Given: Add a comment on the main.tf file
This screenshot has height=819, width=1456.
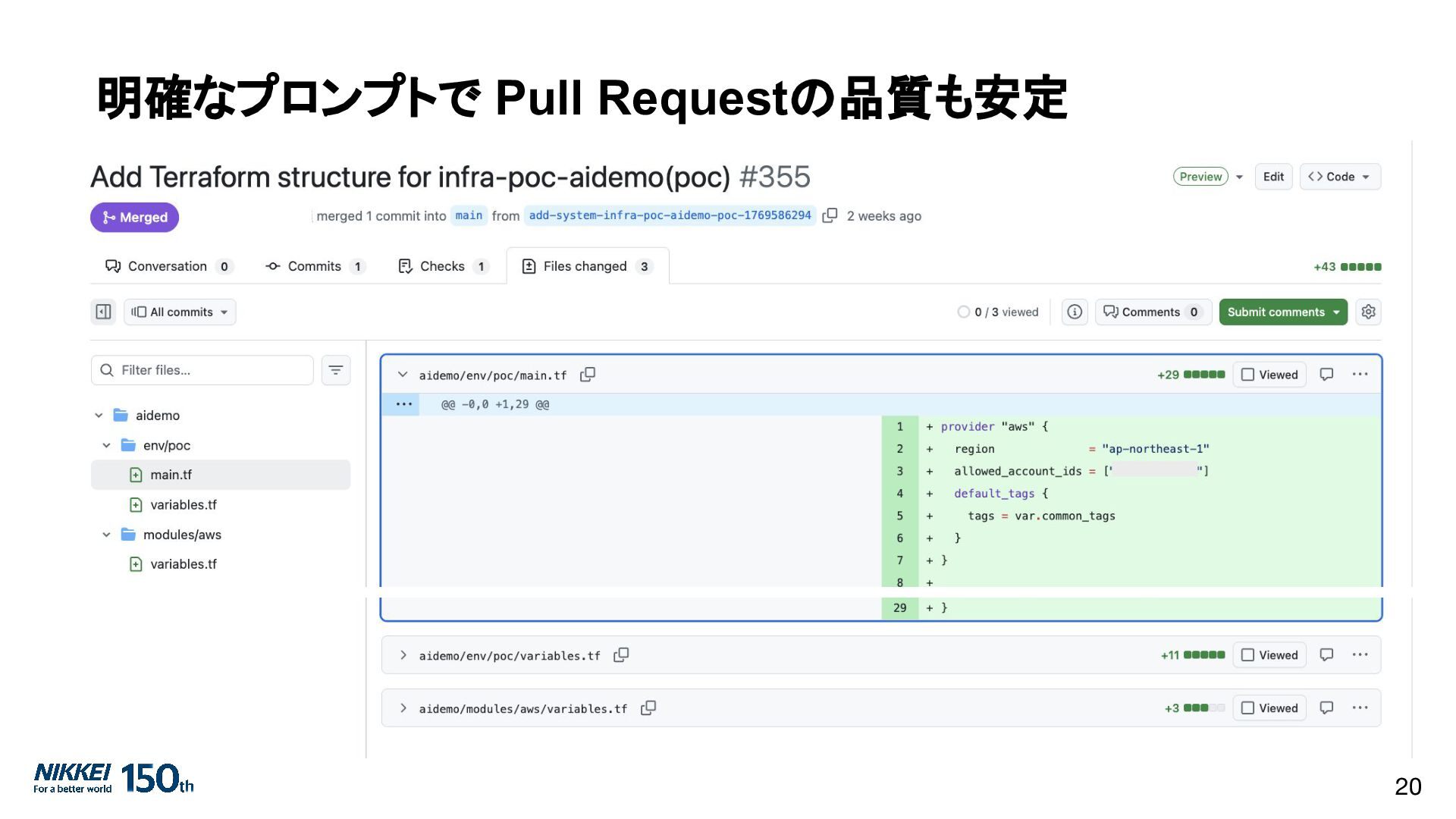Looking at the screenshot, I should pyautogui.click(x=1326, y=375).
